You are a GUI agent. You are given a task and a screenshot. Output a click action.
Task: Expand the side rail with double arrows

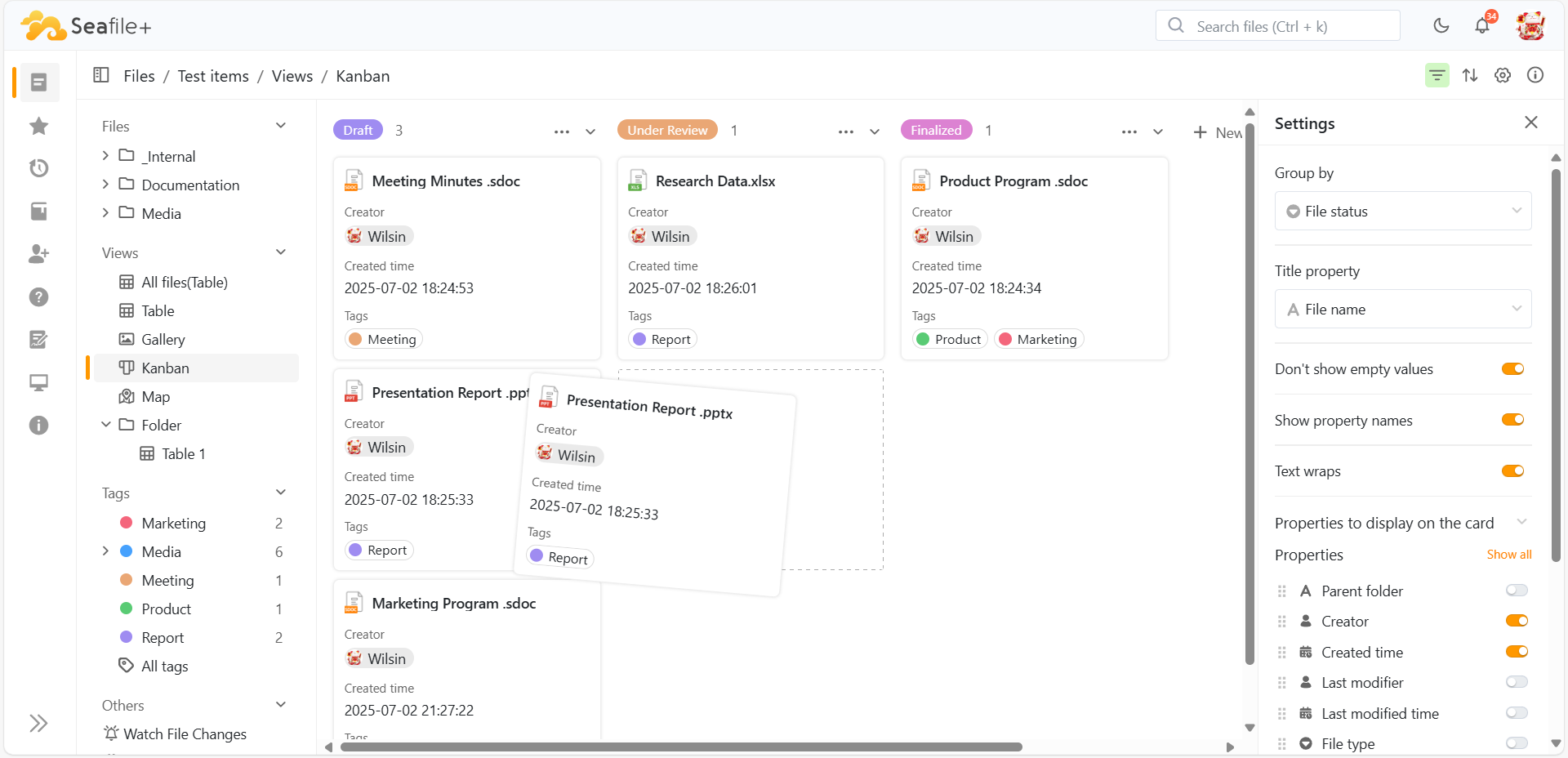(38, 723)
